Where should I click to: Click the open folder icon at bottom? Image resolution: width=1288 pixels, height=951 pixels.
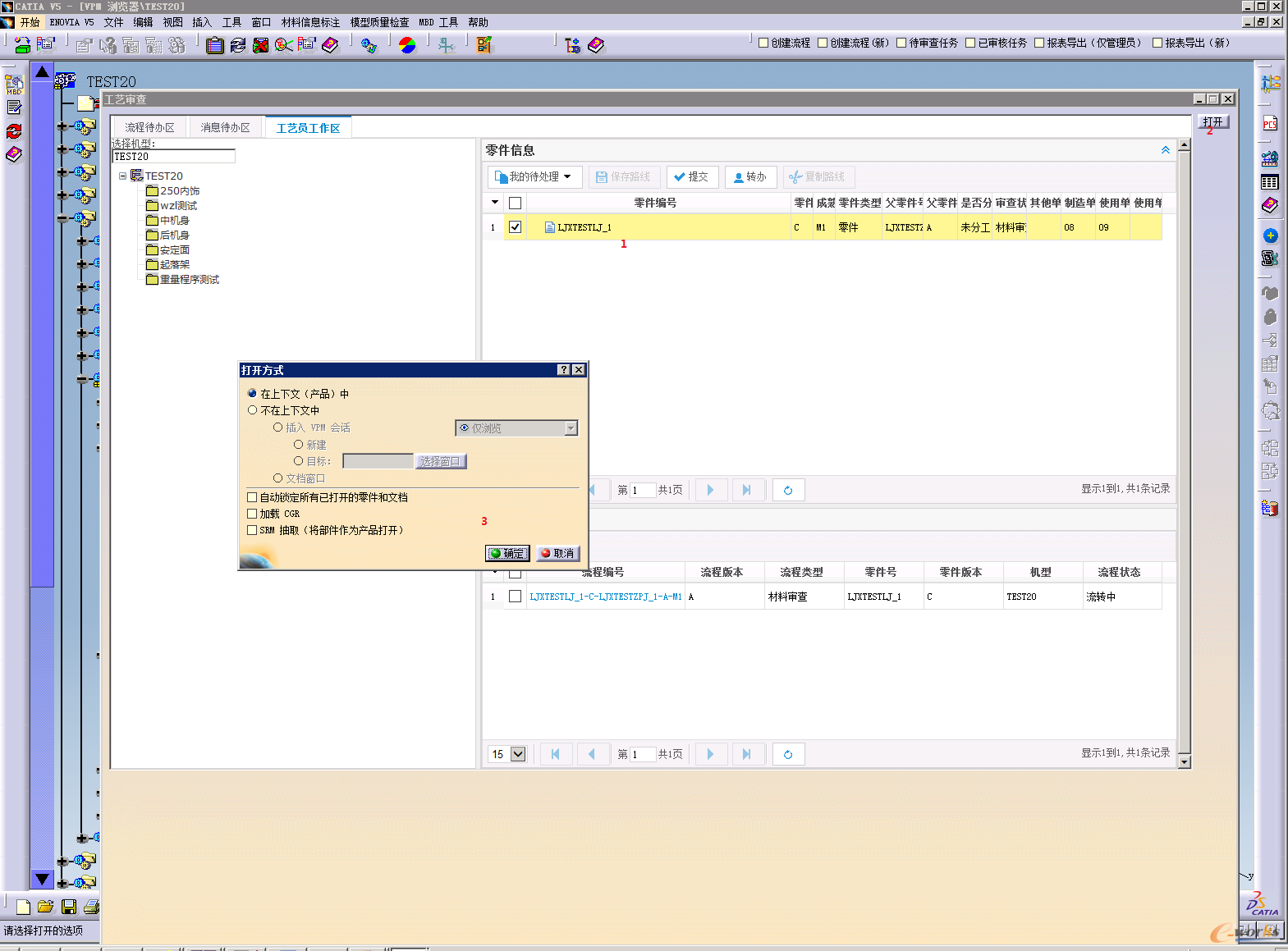click(45, 907)
